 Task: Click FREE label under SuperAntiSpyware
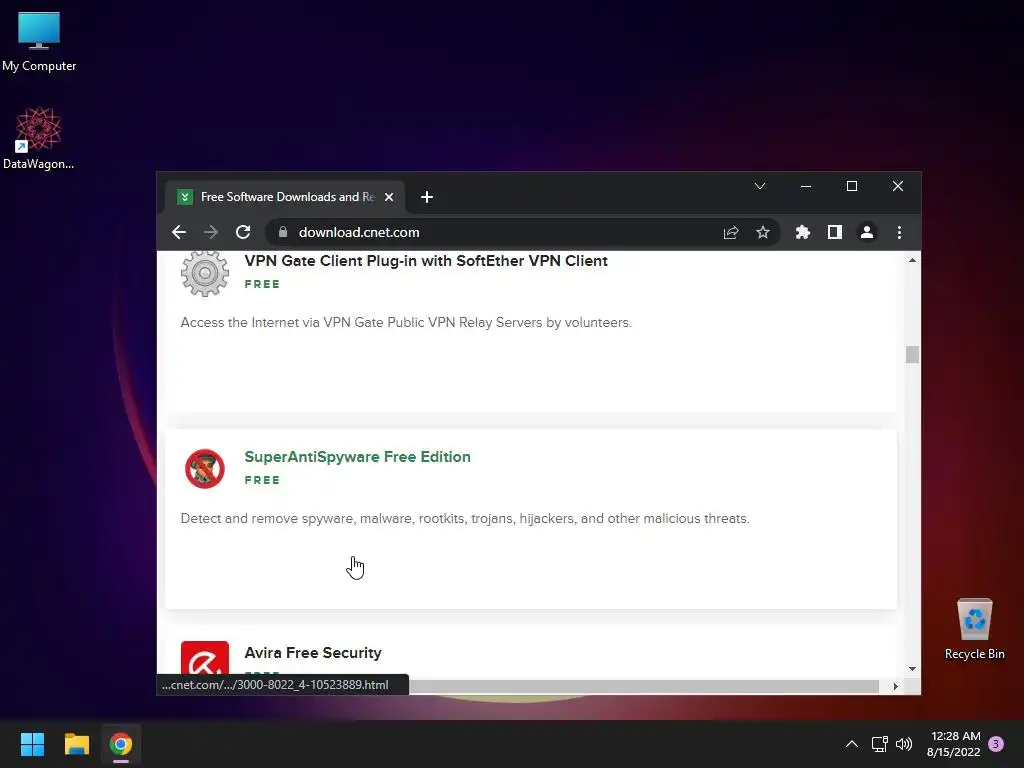pyautogui.click(x=262, y=480)
